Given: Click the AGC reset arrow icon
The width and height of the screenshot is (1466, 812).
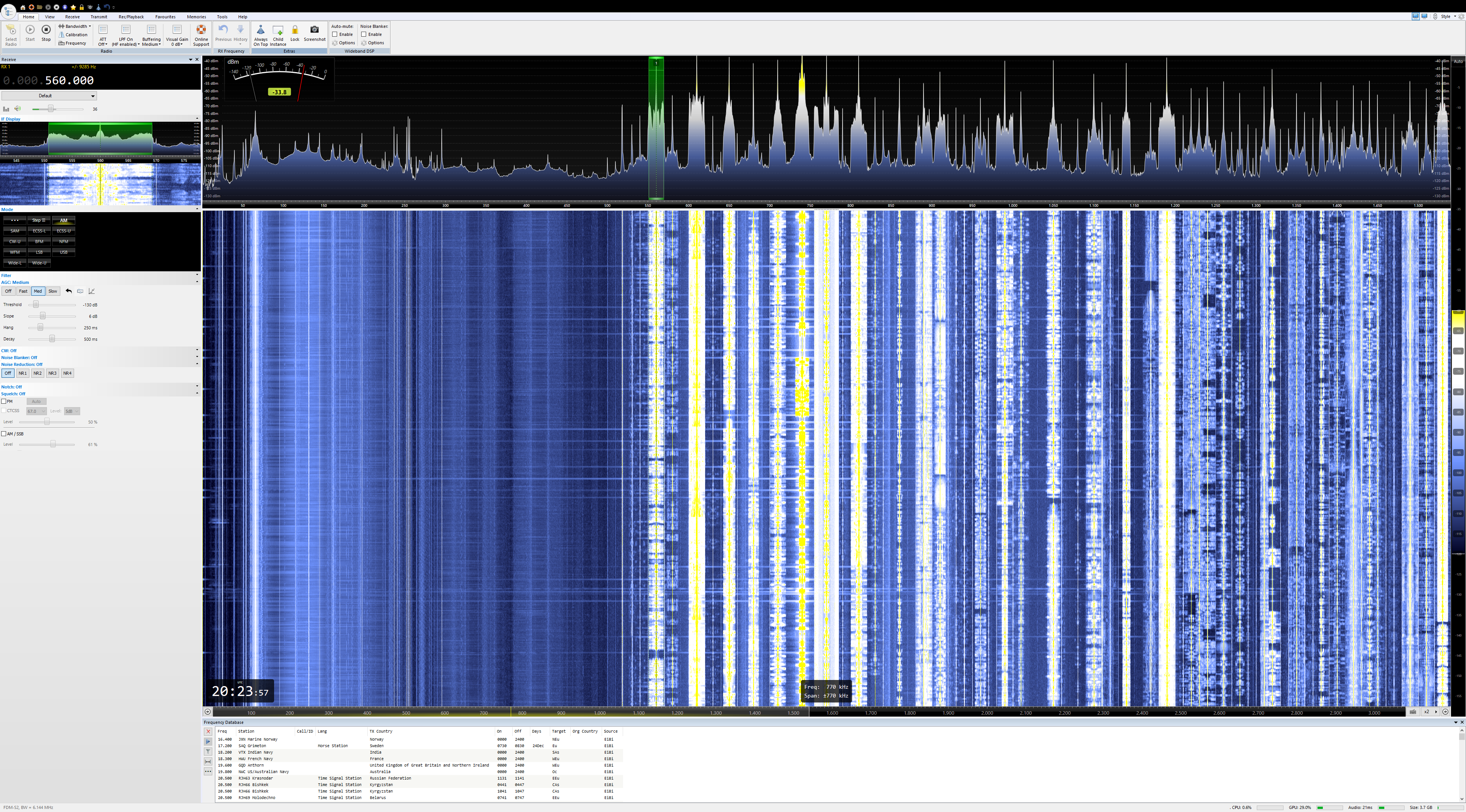Looking at the screenshot, I should point(69,291).
